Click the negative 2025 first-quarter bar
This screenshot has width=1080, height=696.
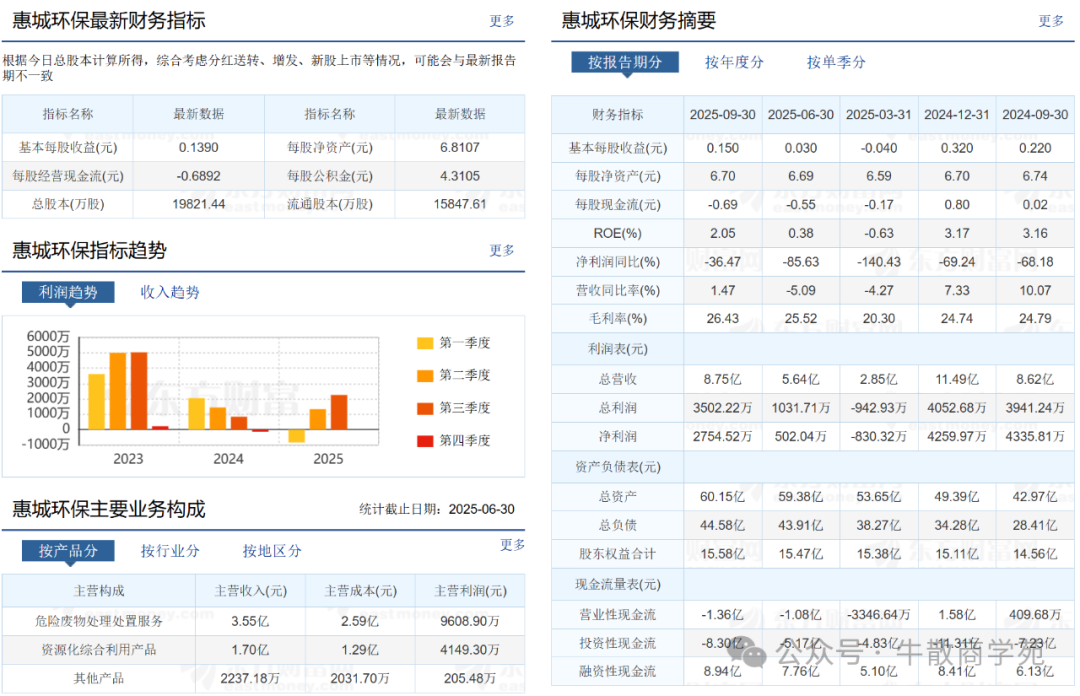(x=297, y=436)
